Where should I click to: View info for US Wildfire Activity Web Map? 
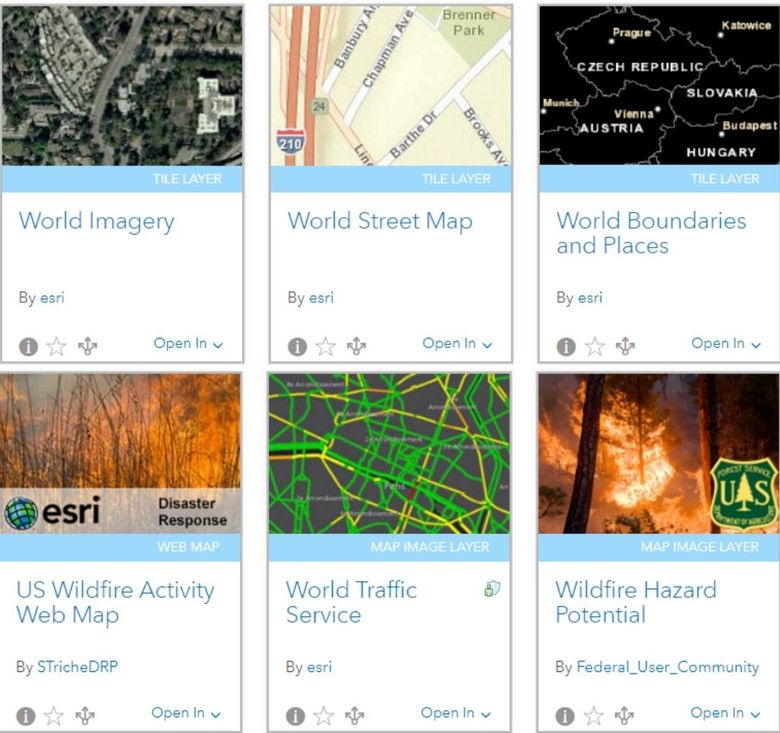click(26, 716)
